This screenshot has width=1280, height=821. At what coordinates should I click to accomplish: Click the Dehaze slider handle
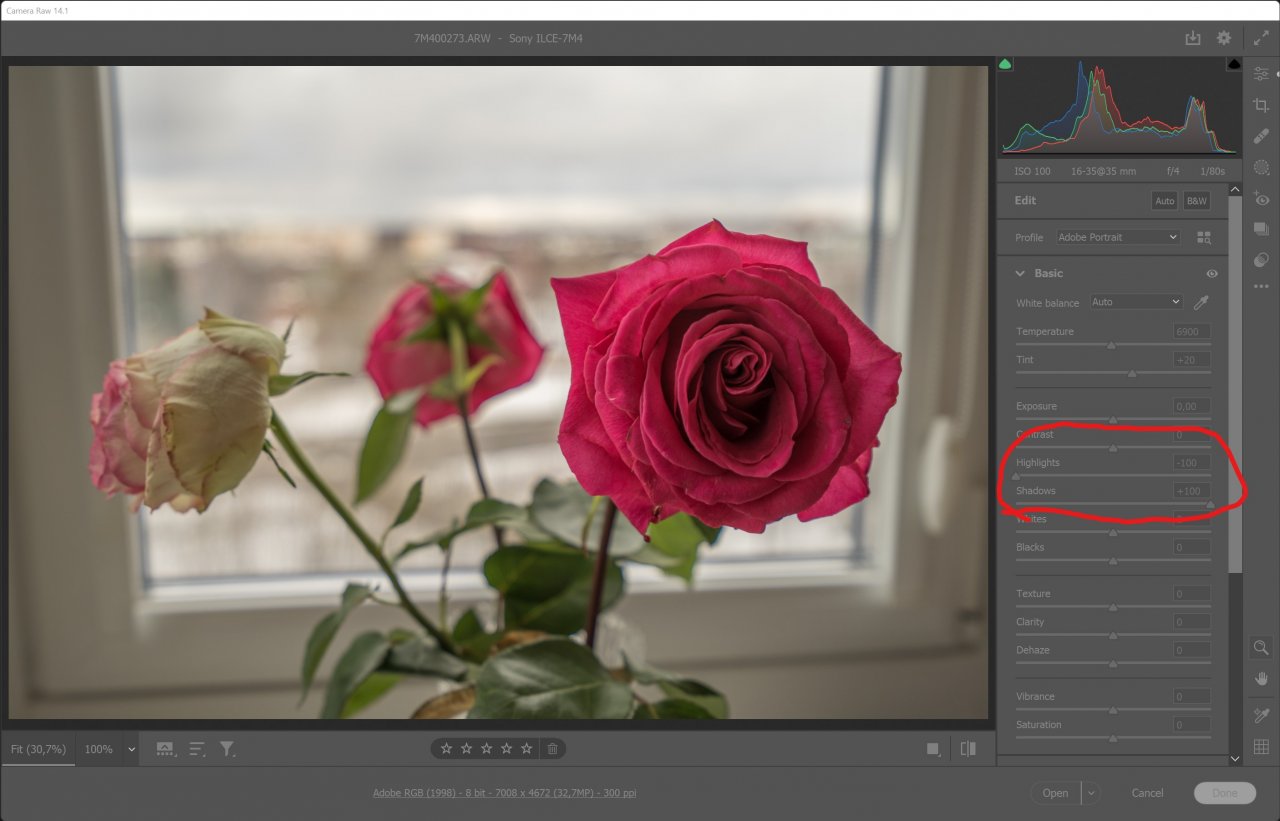coord(1113,663)
